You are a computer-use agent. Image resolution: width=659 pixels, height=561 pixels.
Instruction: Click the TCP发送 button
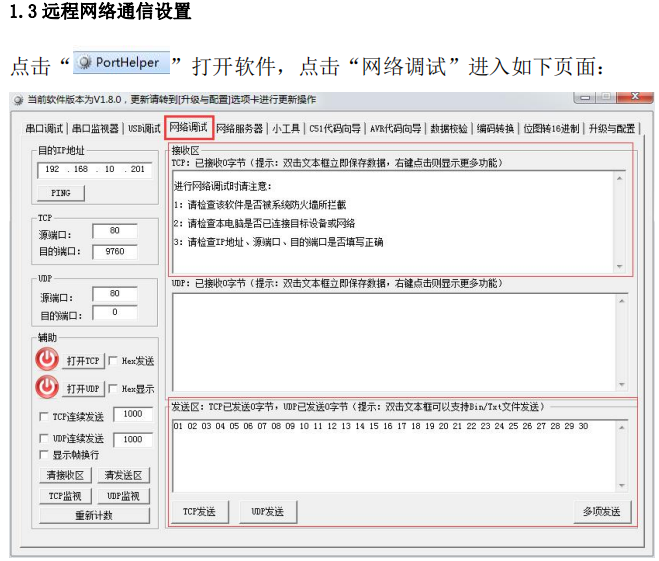coord(199,511)
